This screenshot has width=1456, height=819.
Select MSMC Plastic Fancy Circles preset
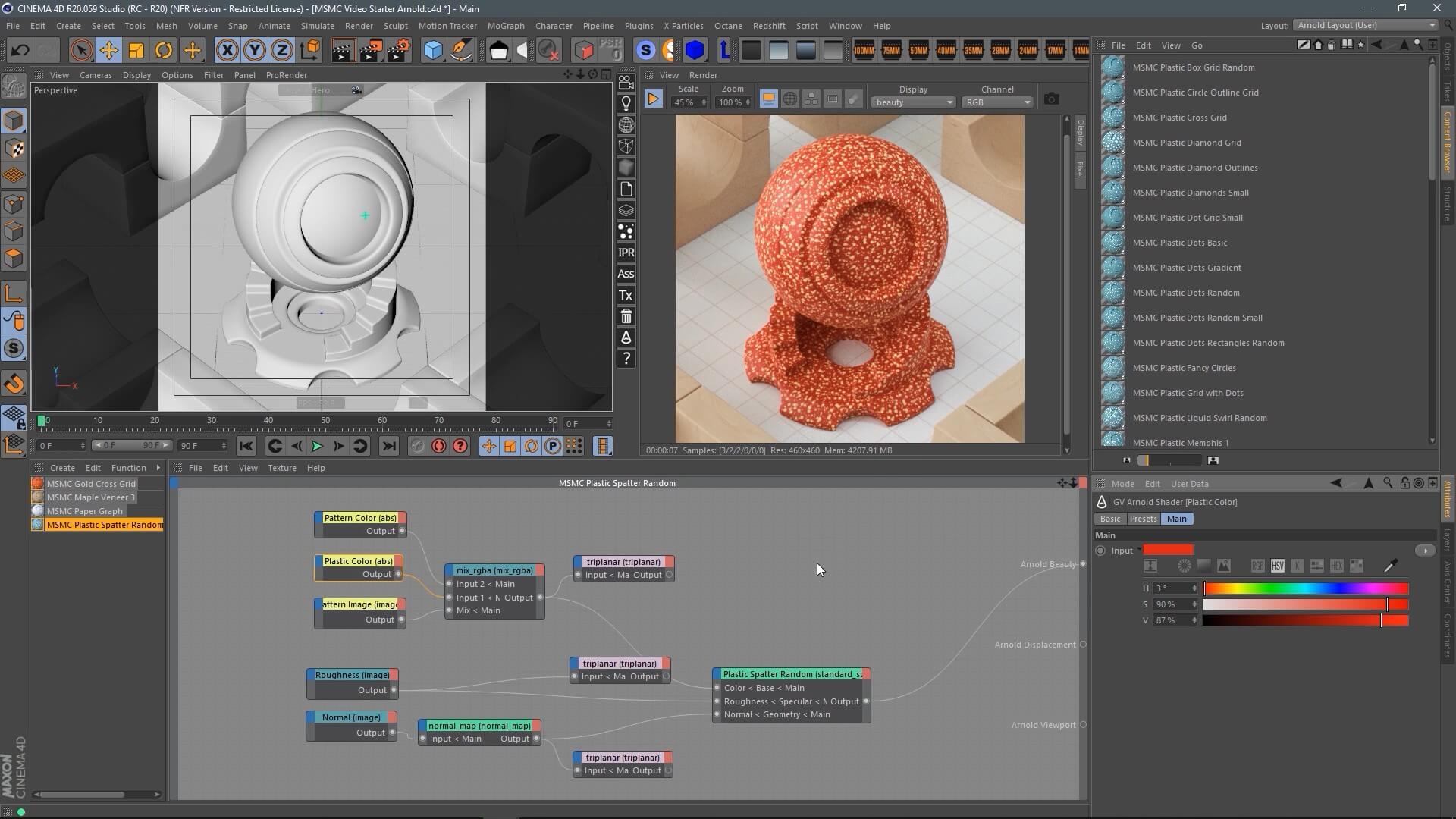(x=1184, y=368)
